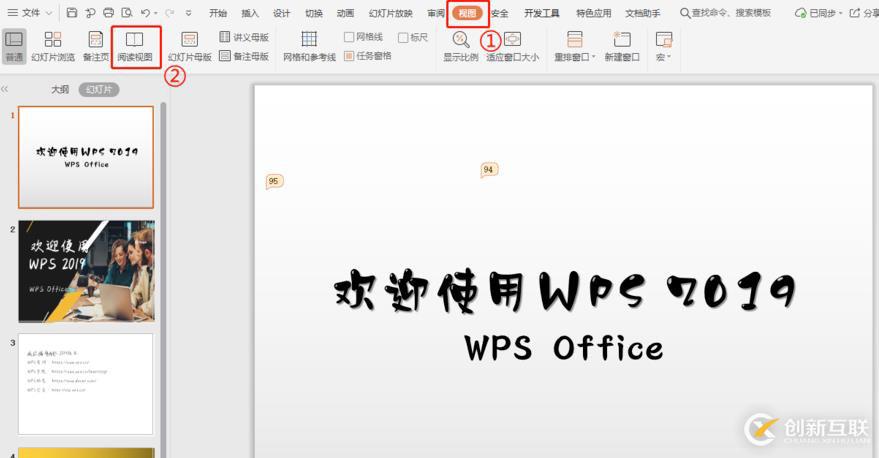
Task: Switch to the 特色应用 ribbon tab
Action: tap(594, 13)
